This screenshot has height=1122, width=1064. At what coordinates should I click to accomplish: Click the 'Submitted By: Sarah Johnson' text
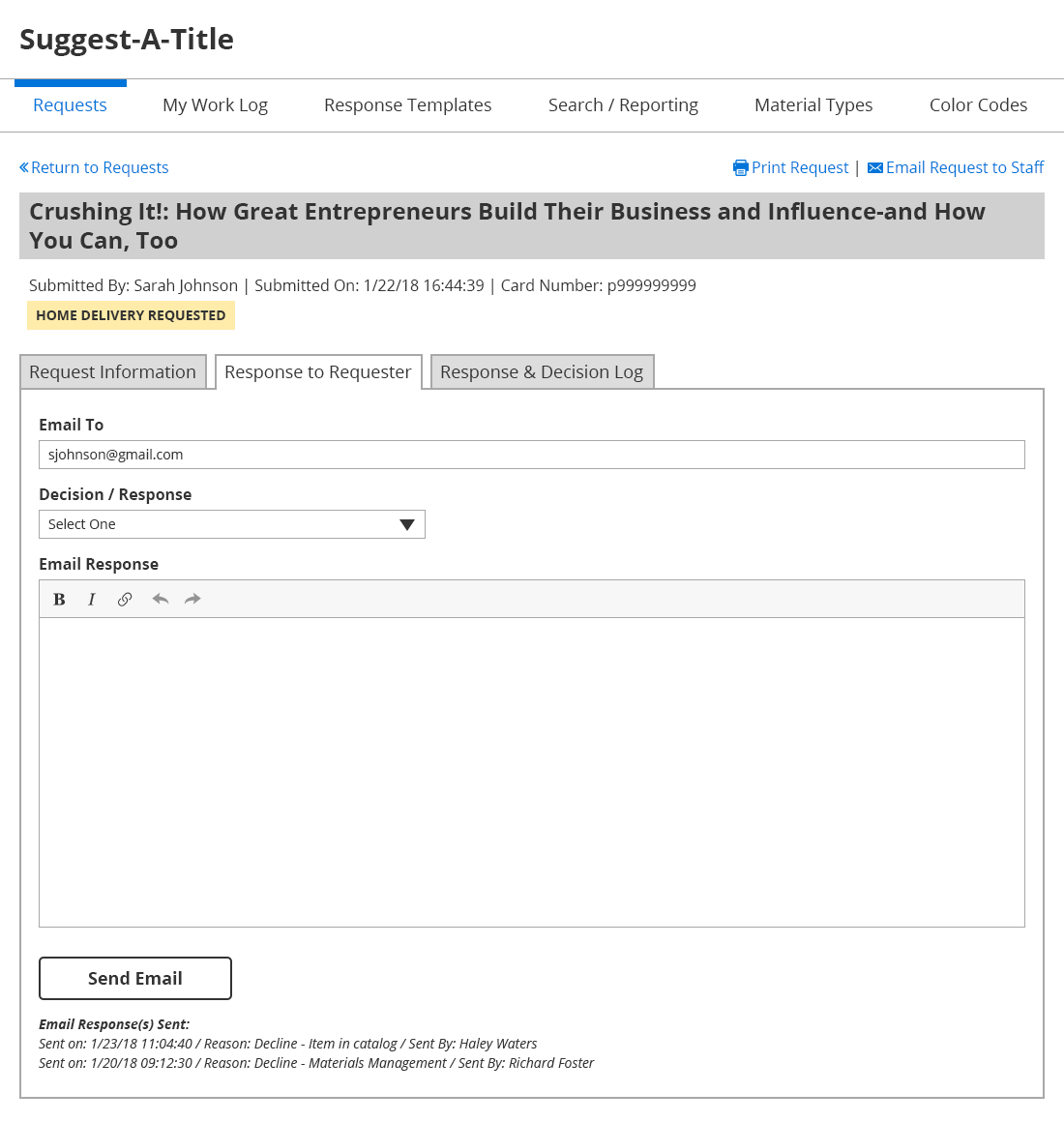(133, 285)
